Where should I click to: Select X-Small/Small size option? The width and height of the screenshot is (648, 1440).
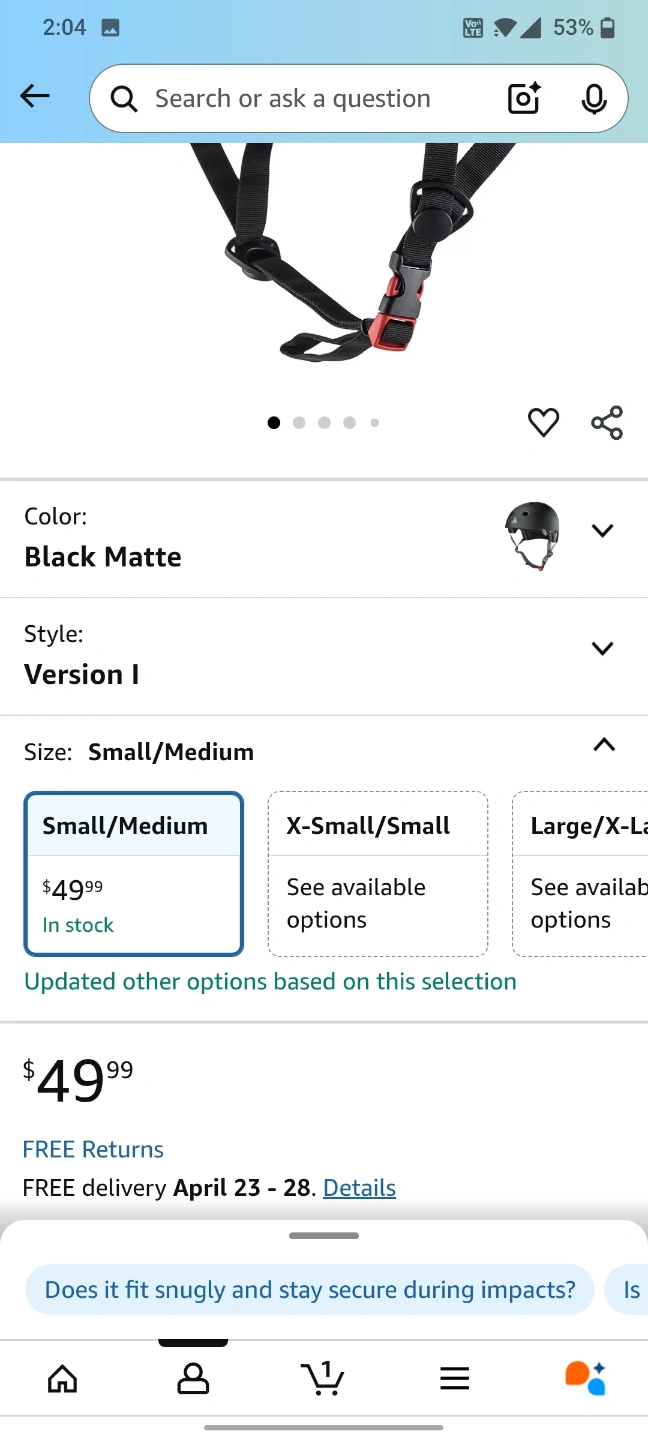tap(377, 873)
